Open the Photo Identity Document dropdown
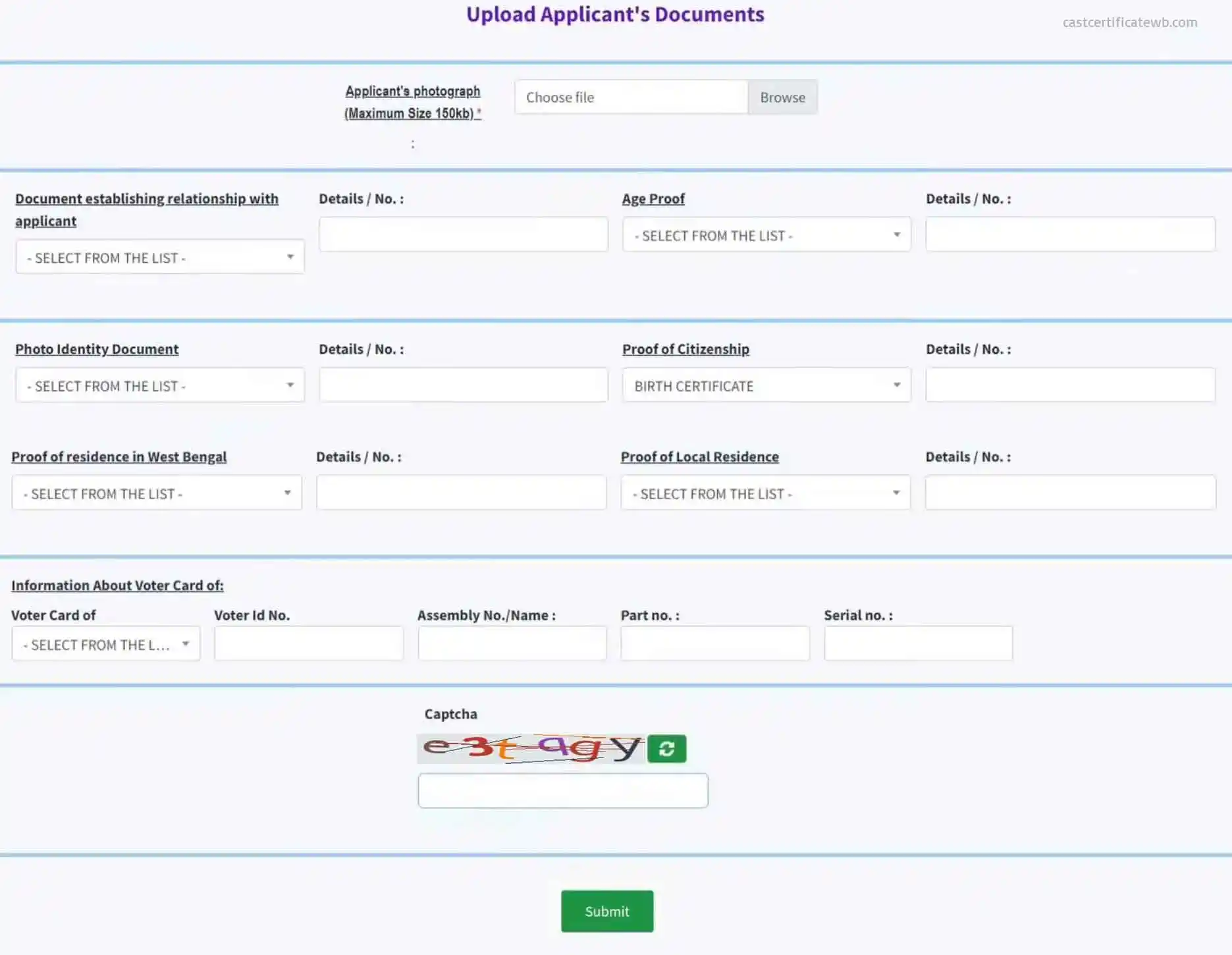This screenshot has width=1232, height=955. point(159,385)
